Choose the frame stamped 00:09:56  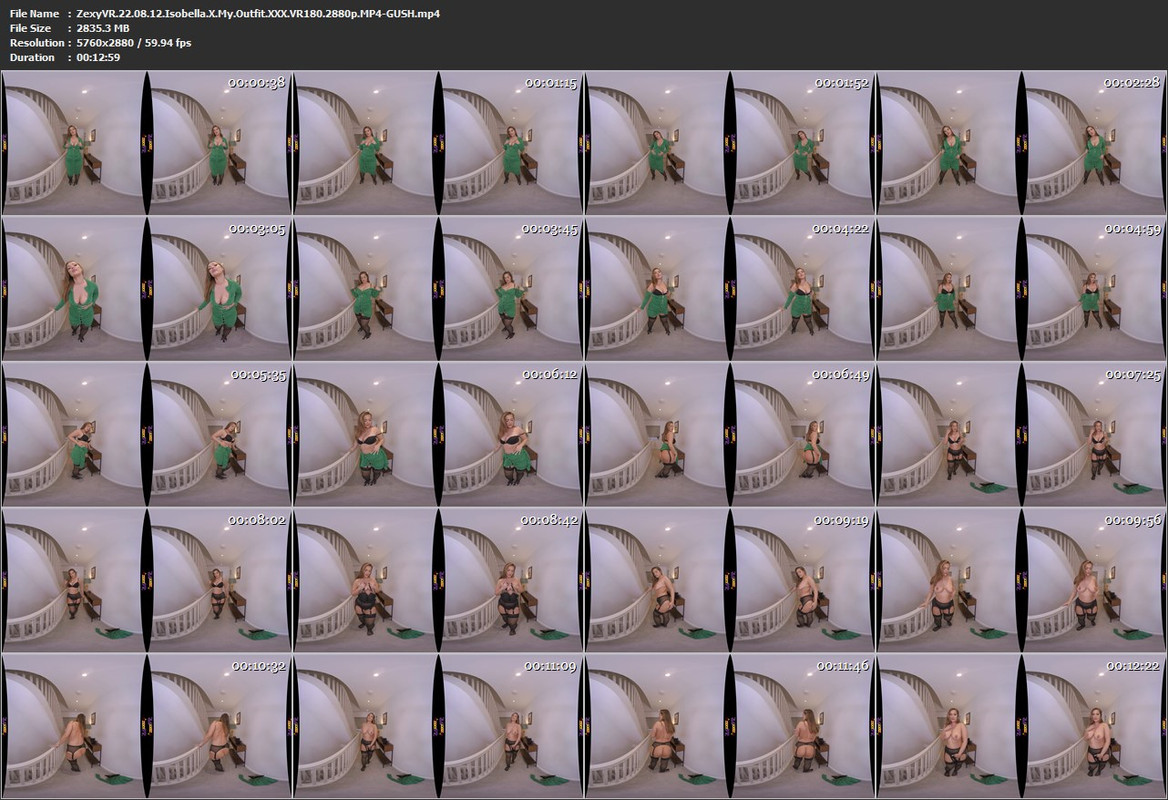click(x=1022, y=580)
